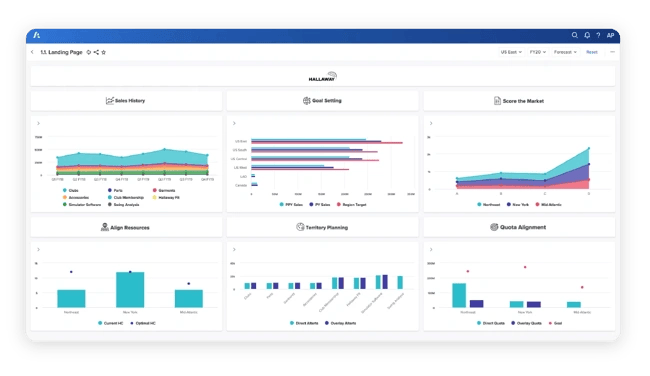Toggle the Club Membership legend entry

point(126,197)
